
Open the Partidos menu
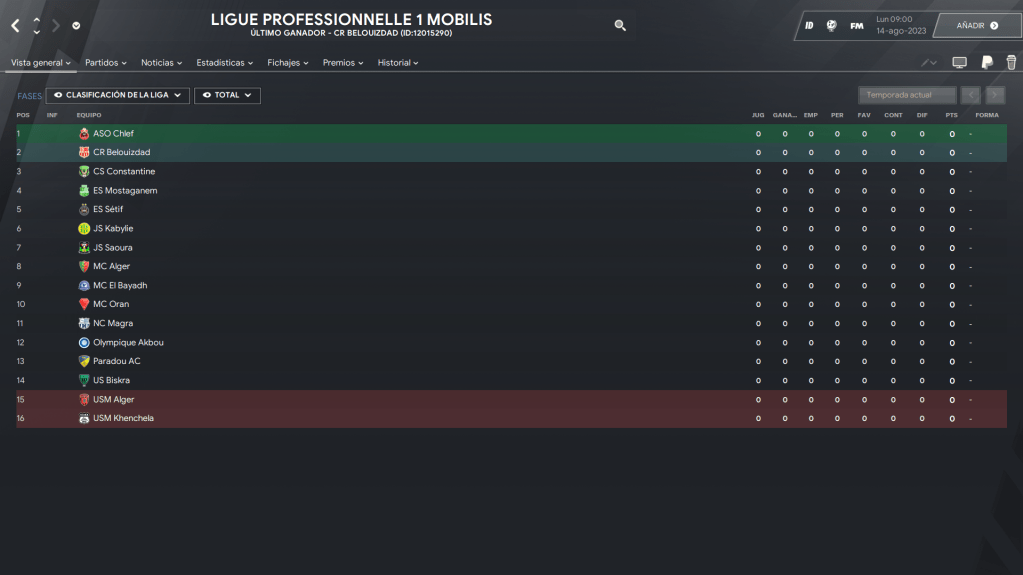105,63
